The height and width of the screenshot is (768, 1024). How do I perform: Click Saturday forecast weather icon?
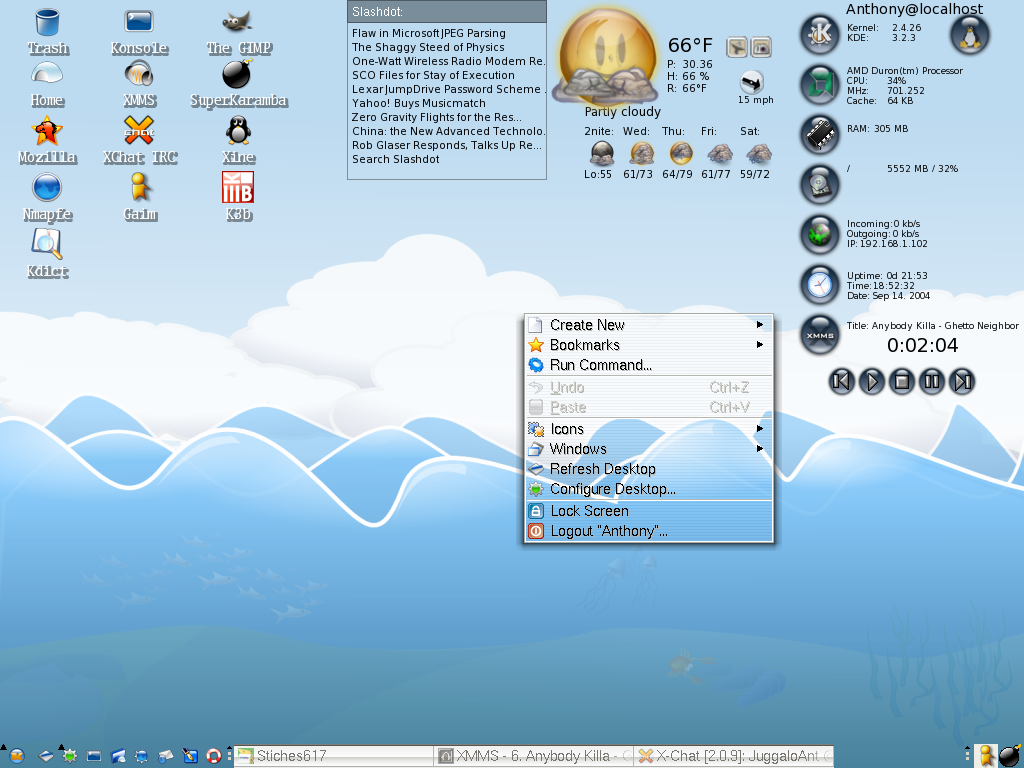[759, 154]
